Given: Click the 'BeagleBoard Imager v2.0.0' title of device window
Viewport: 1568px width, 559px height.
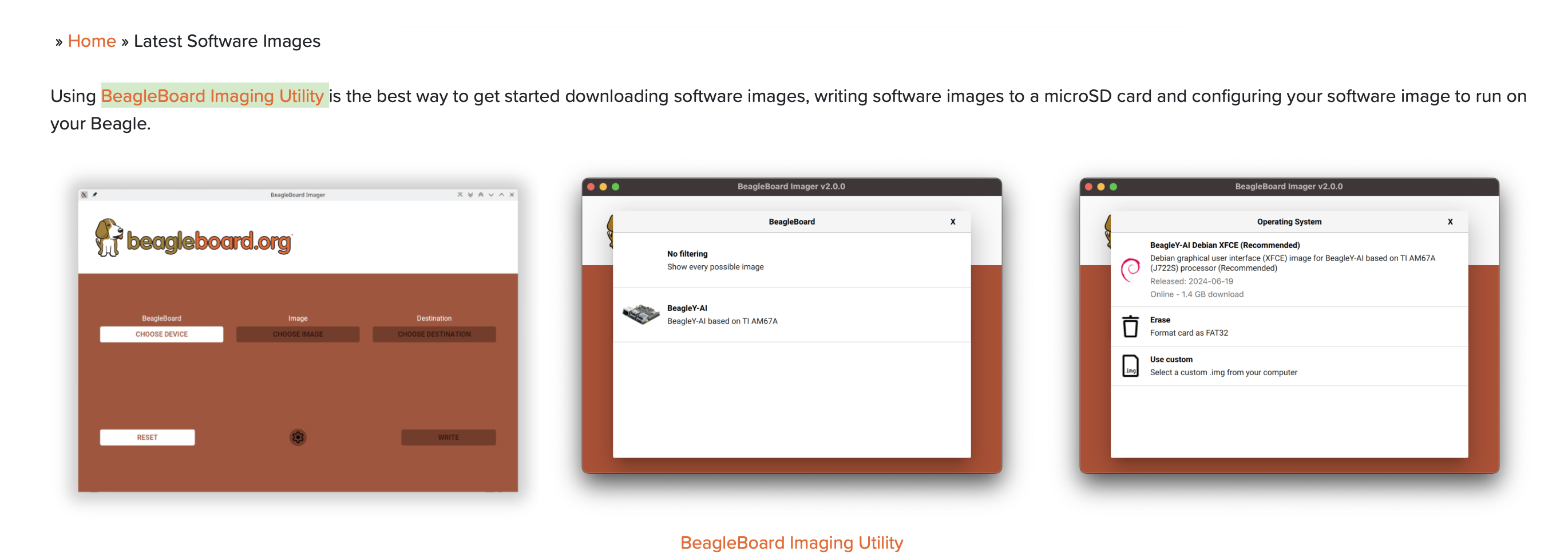Looking at the screenshot, I should pos(791,186).
